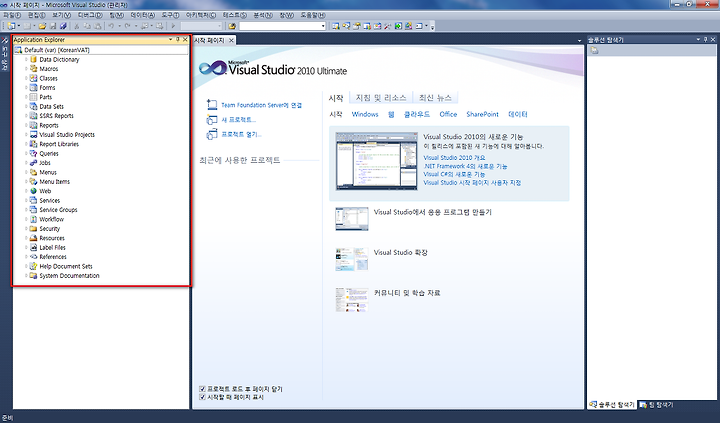The image size is (720, 423).
Task: Expand the Menus tree node
Action: pos(26,172)
